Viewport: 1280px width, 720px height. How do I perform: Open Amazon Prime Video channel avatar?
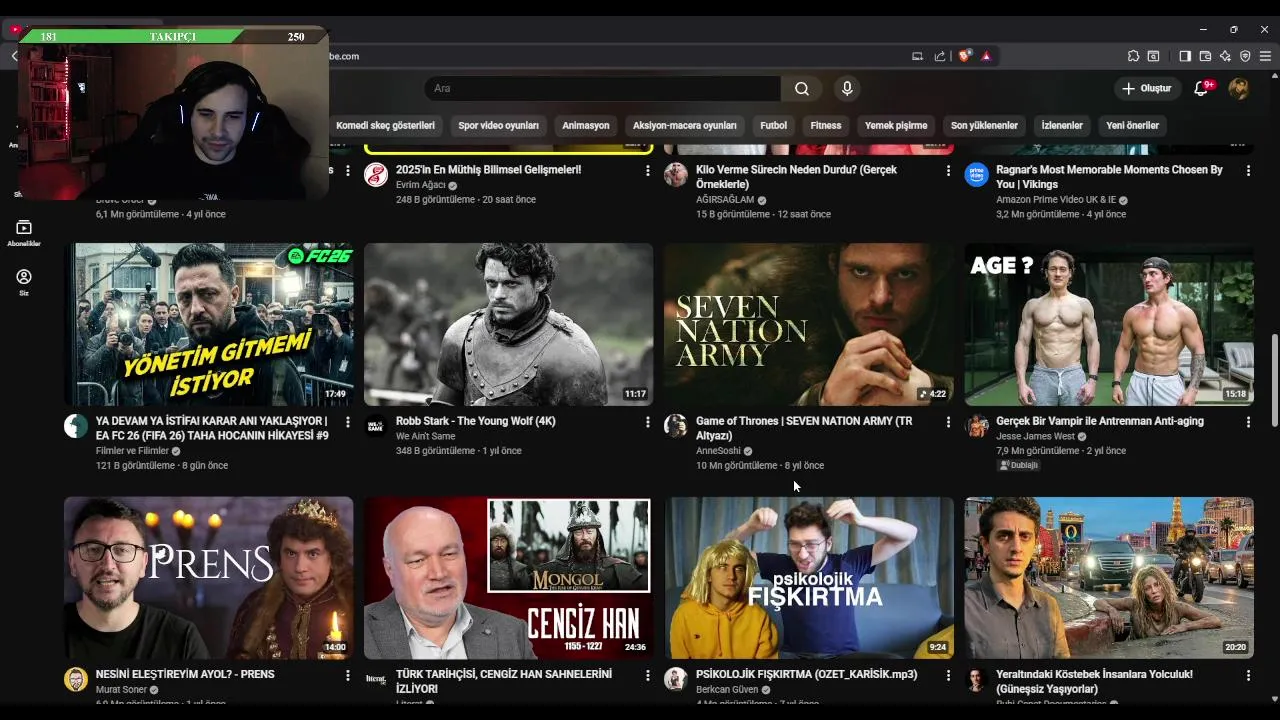click(976, 175)
